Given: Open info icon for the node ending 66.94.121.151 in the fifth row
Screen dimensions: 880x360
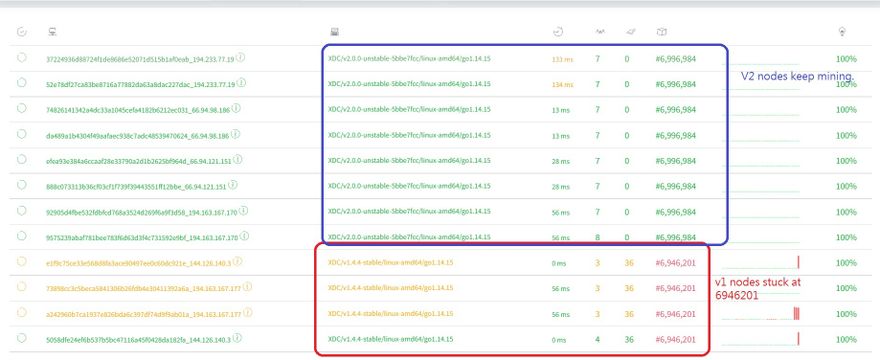Looking at the screenshot, I should [x=237, y=160].
